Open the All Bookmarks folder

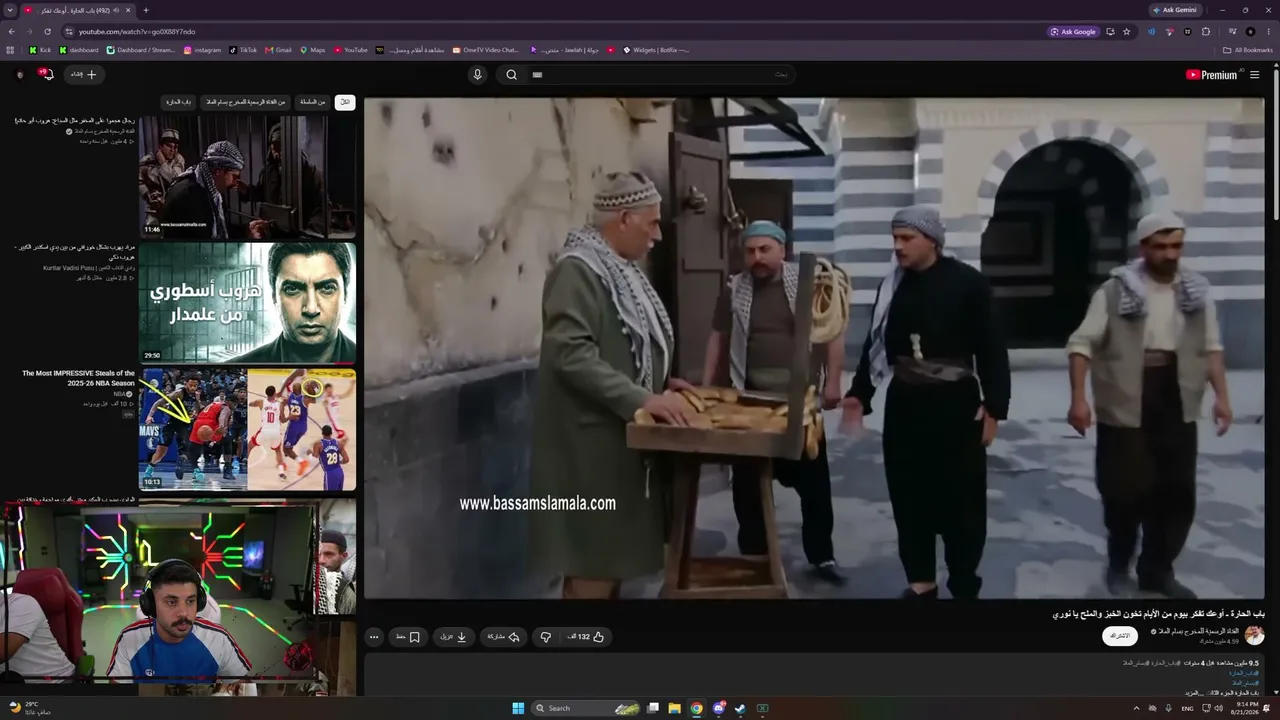(1248, 50)
